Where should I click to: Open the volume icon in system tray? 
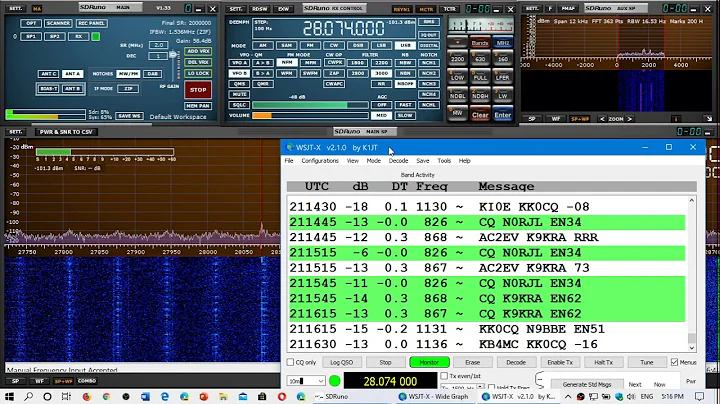(631, 397)
